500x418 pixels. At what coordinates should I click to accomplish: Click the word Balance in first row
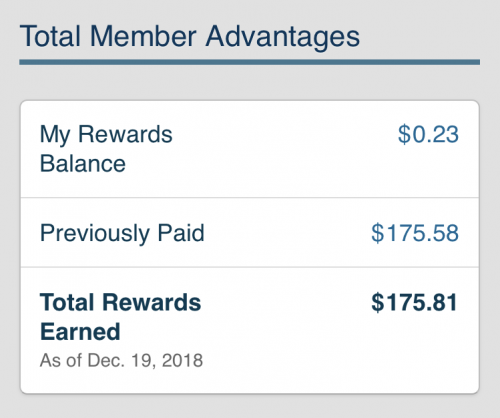83,164
